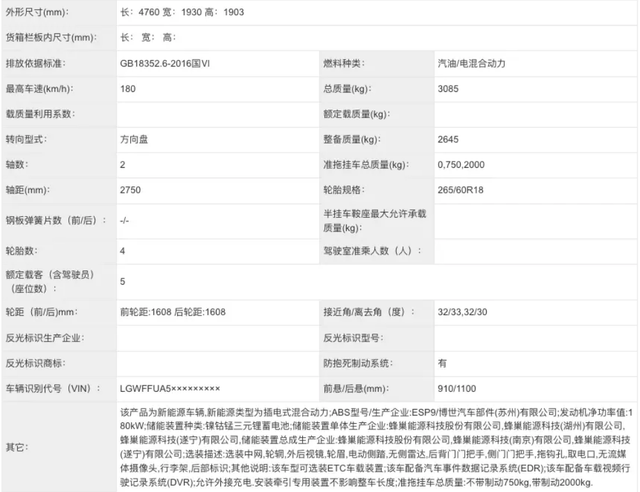Click the 最高车速(km/h) label
This screenshot has width=640, height=492.
(x=42, y=90)
